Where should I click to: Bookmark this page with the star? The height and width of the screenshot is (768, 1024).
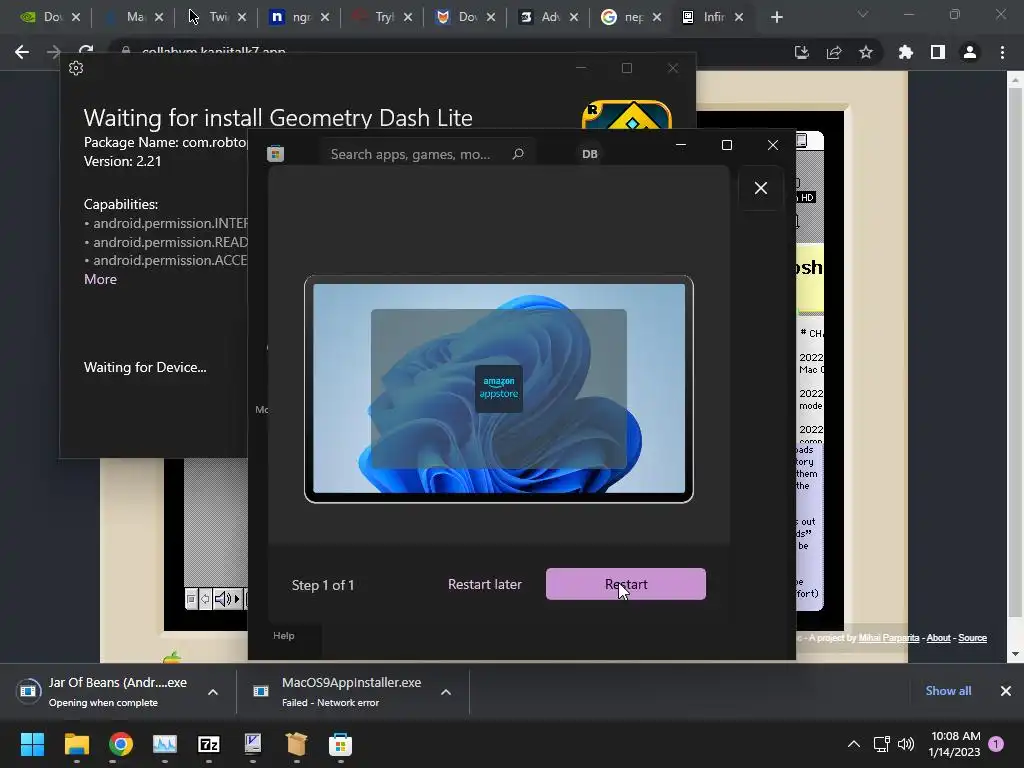pos(866,52)
